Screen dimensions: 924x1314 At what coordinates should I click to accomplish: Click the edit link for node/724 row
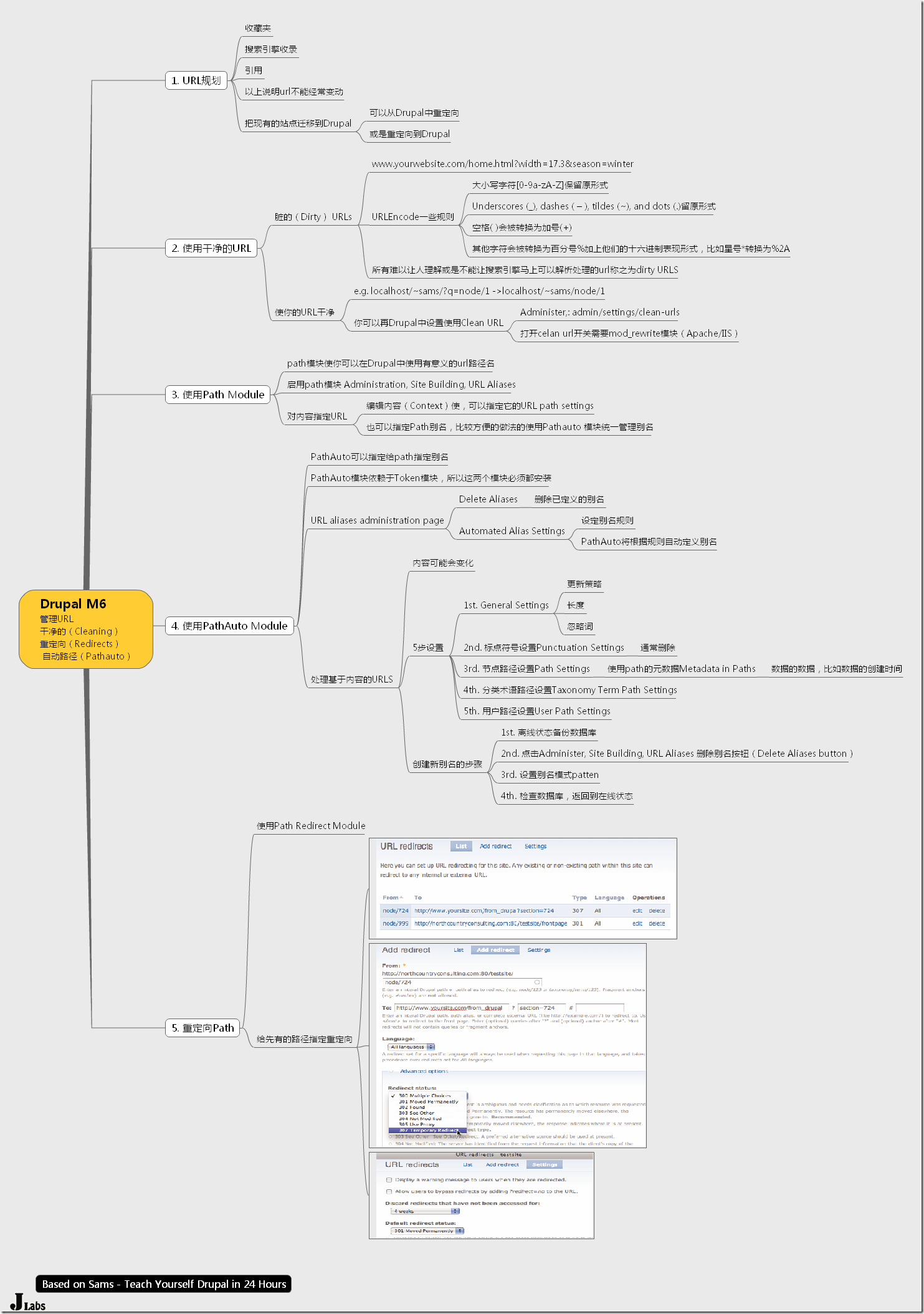pos(637,911)
